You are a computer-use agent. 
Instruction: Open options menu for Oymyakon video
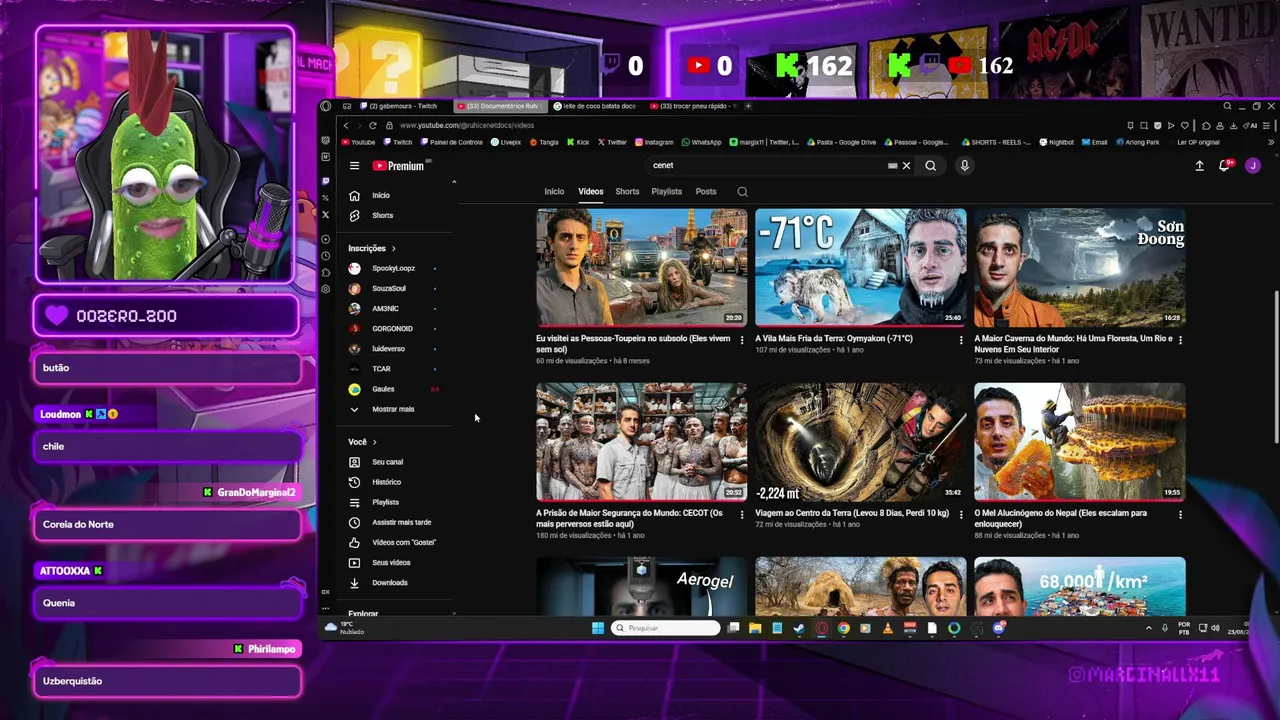coord(961,340)
